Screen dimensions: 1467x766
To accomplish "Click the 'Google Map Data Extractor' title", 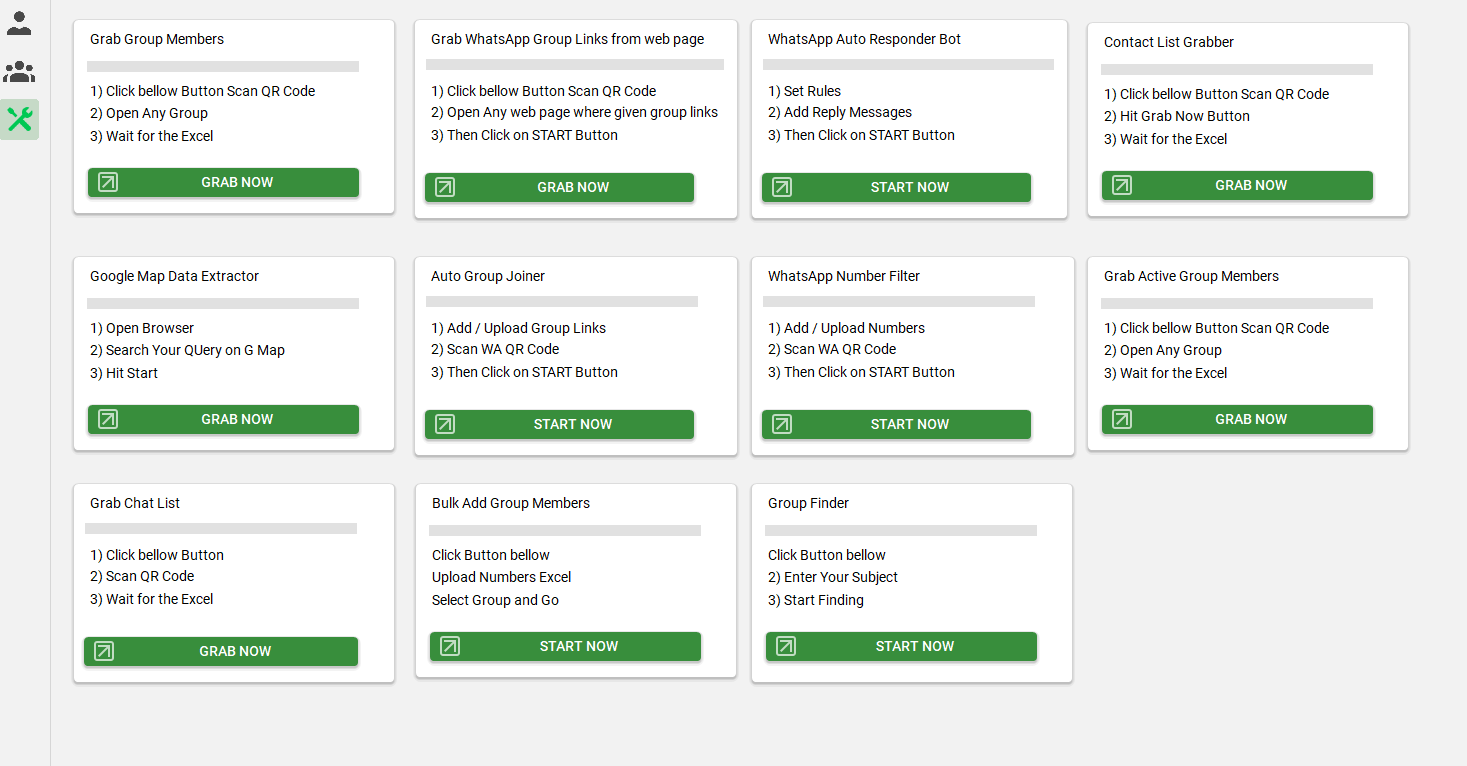I will click(x=174, y=276).
